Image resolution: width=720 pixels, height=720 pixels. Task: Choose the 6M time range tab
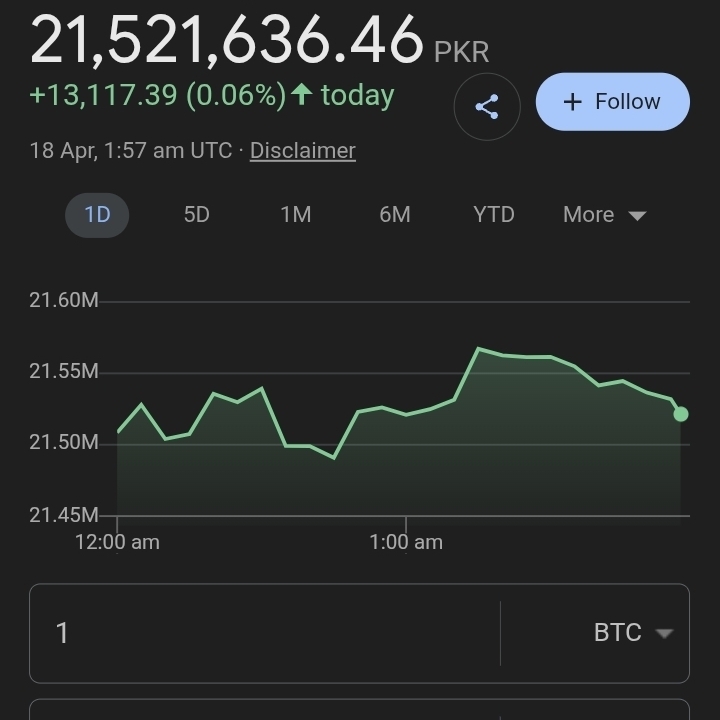[x=394, y=215]
